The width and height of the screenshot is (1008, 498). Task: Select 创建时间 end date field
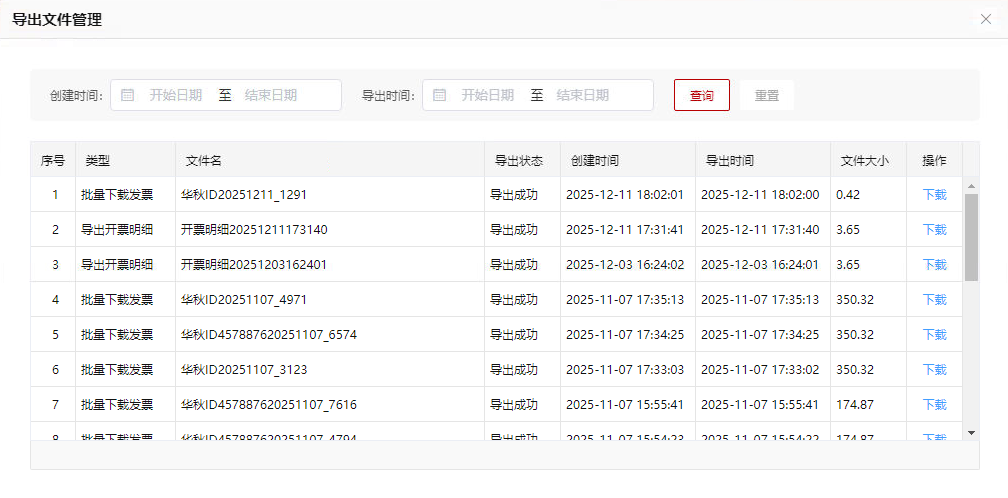click(x=271, y=95)
